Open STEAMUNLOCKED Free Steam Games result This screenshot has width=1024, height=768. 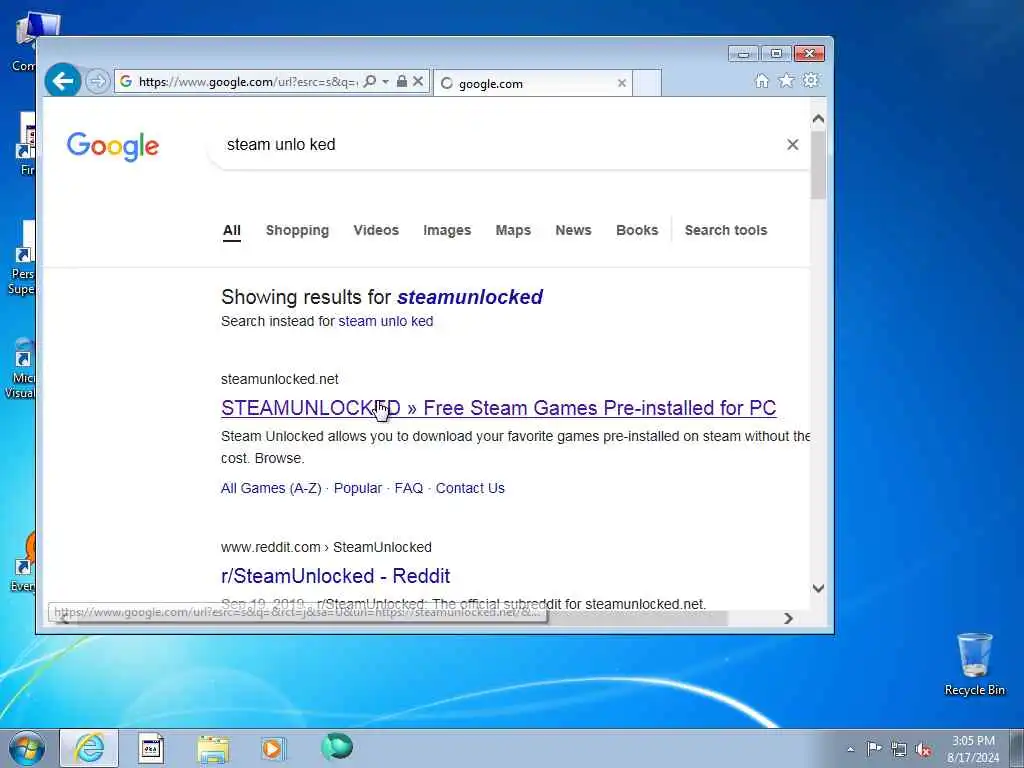point(498,408)
